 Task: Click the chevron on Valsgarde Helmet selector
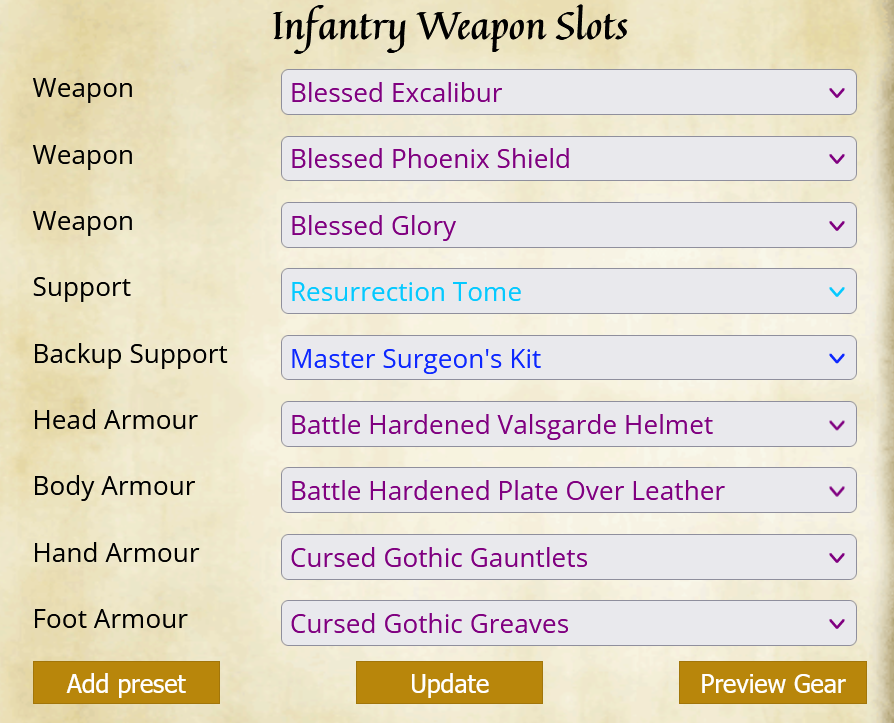836,425
